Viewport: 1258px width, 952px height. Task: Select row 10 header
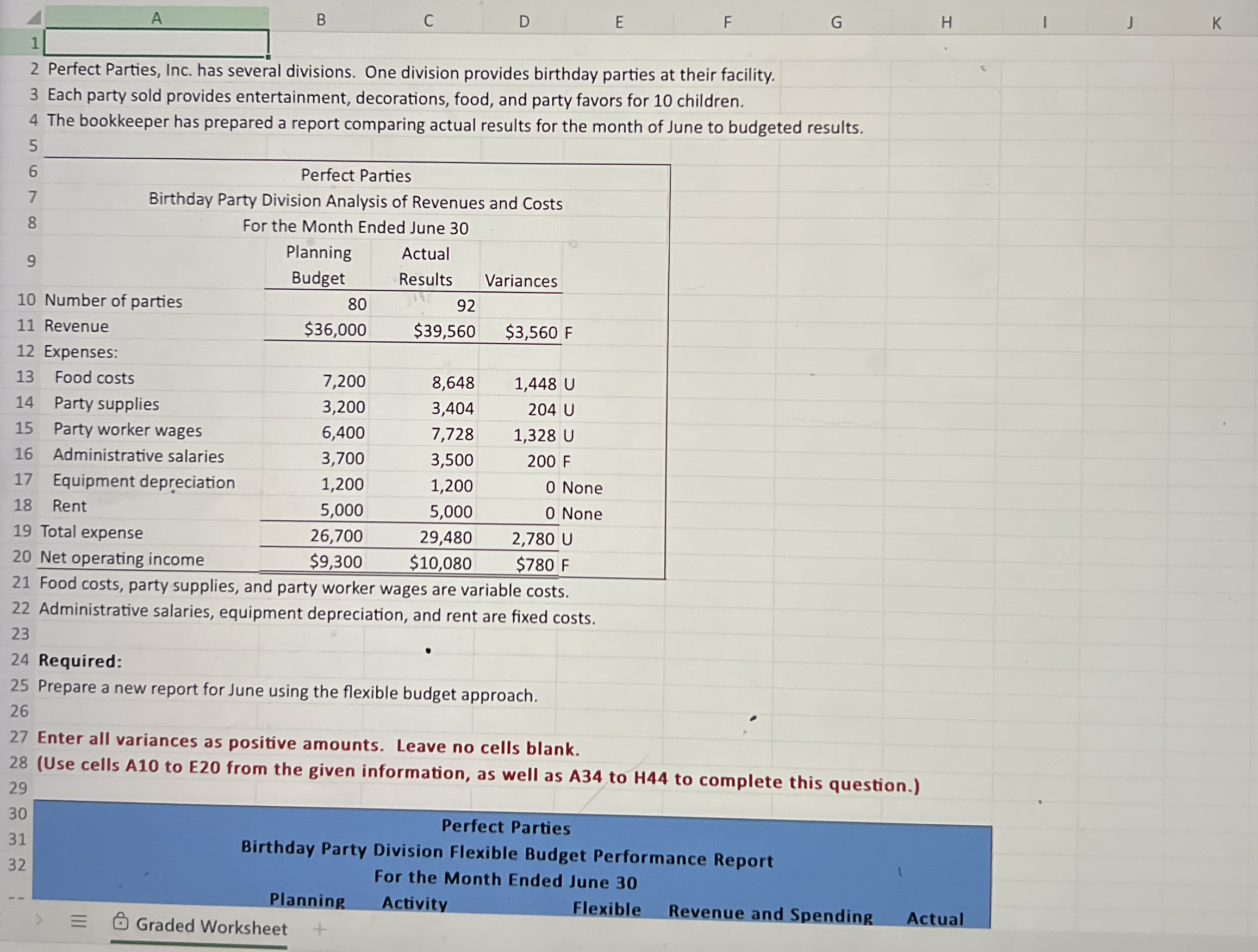click(26, 300)
